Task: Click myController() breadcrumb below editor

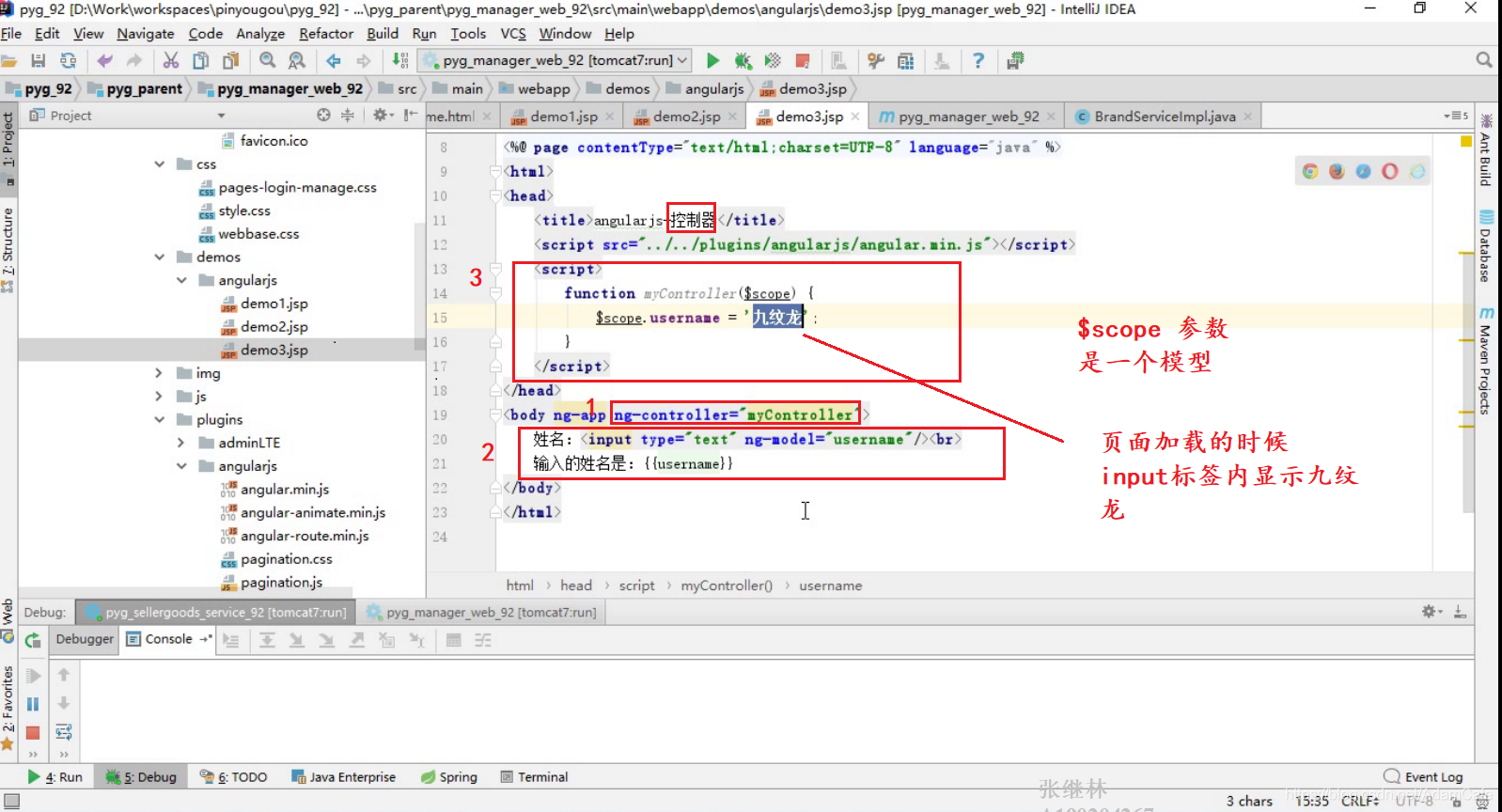Action: point(727,586)
